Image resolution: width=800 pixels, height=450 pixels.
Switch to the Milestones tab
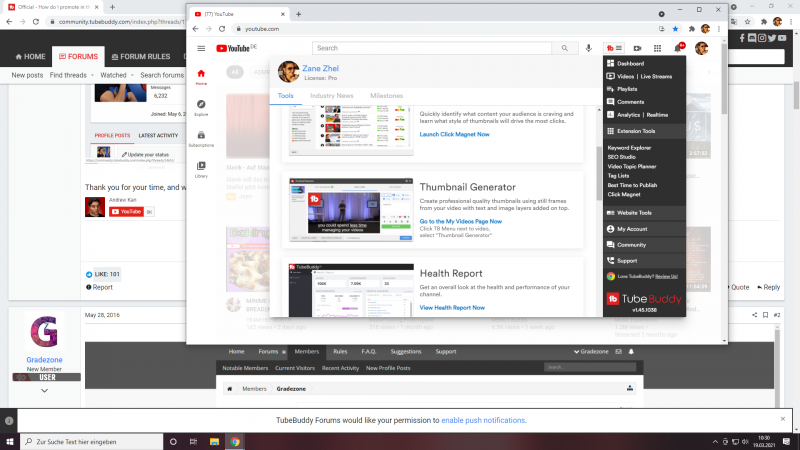tap(387, 96)
